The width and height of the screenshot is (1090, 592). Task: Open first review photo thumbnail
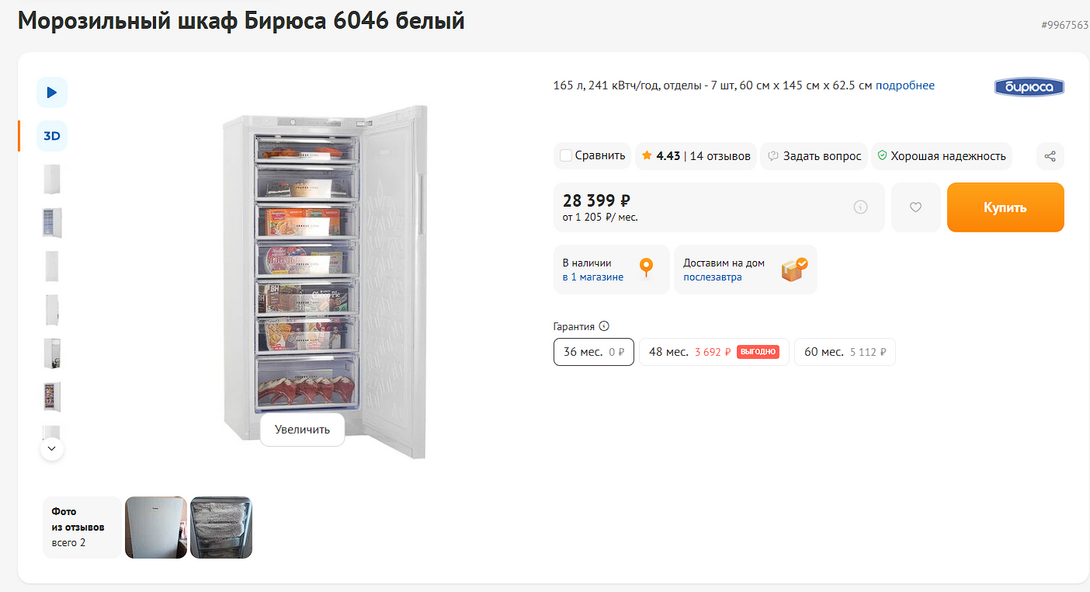(156, 527)
